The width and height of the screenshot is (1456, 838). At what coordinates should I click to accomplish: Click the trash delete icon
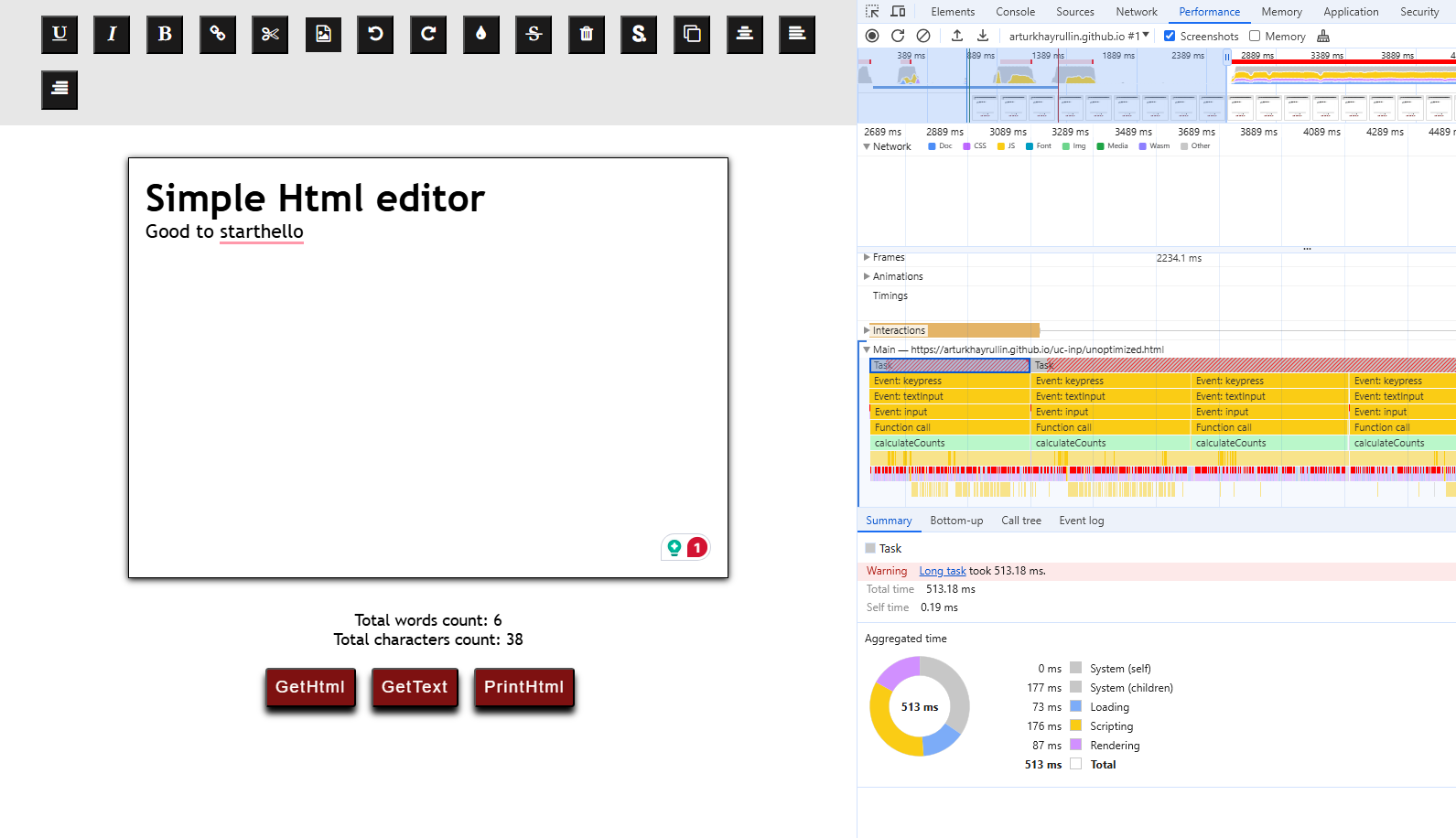(x=587, y=35)
